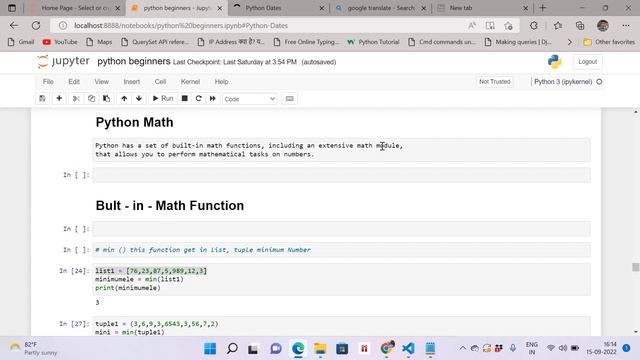Open the Other favorites folder

609,42
